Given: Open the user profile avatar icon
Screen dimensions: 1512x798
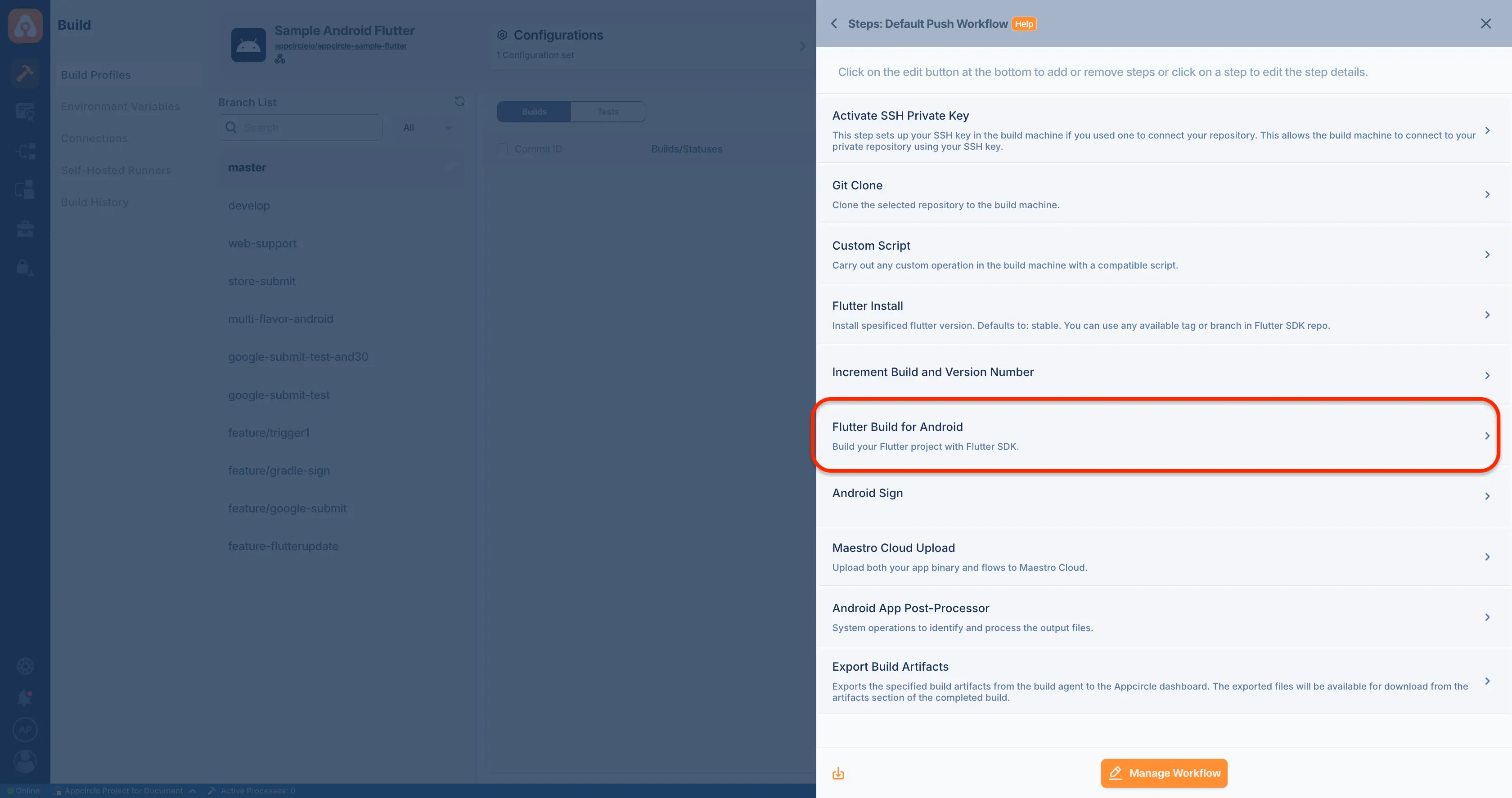Looking at the screenshot, I should point(25,761).
